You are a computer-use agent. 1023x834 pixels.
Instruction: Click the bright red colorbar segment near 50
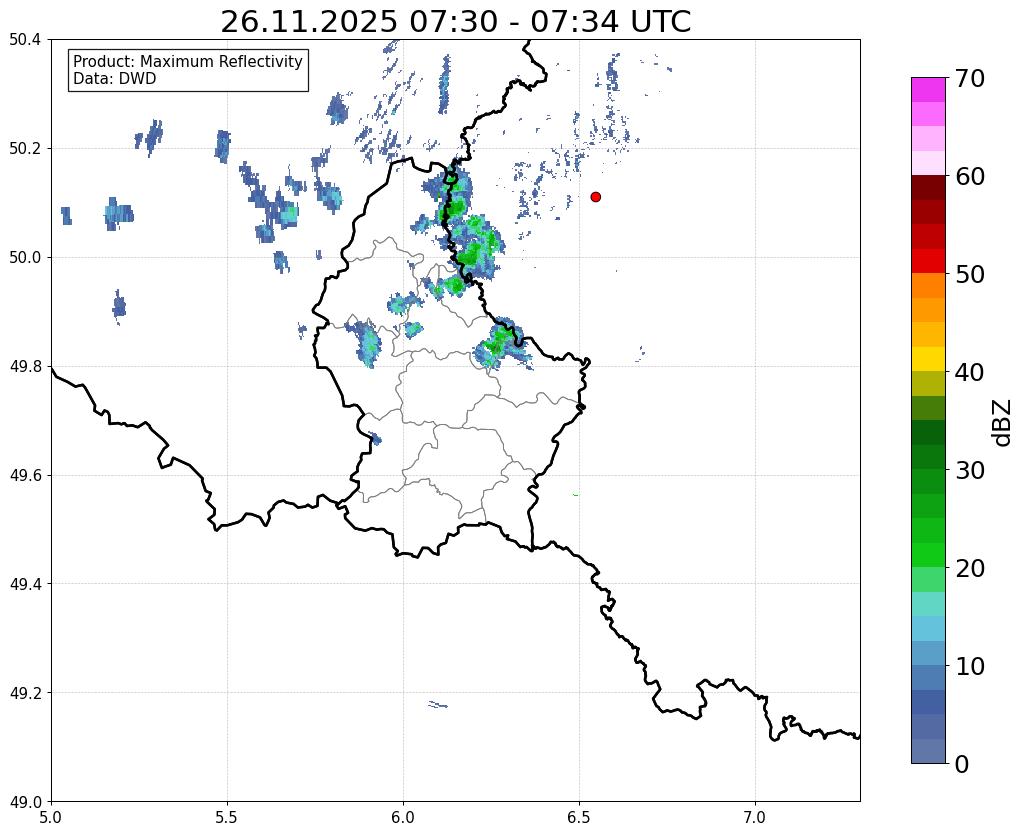click(x=928, y=262)
